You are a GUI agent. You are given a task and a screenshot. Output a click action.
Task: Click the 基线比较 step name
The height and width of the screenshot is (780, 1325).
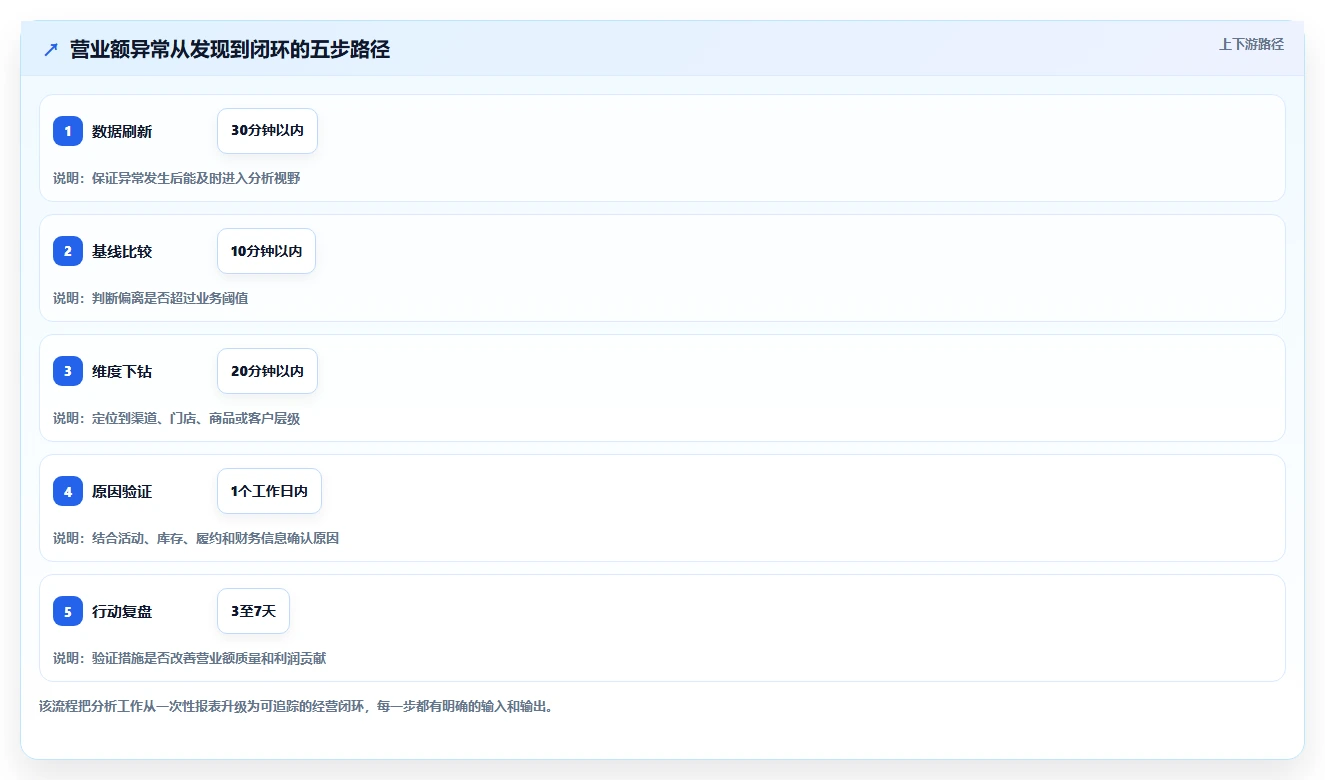point(122,251)
